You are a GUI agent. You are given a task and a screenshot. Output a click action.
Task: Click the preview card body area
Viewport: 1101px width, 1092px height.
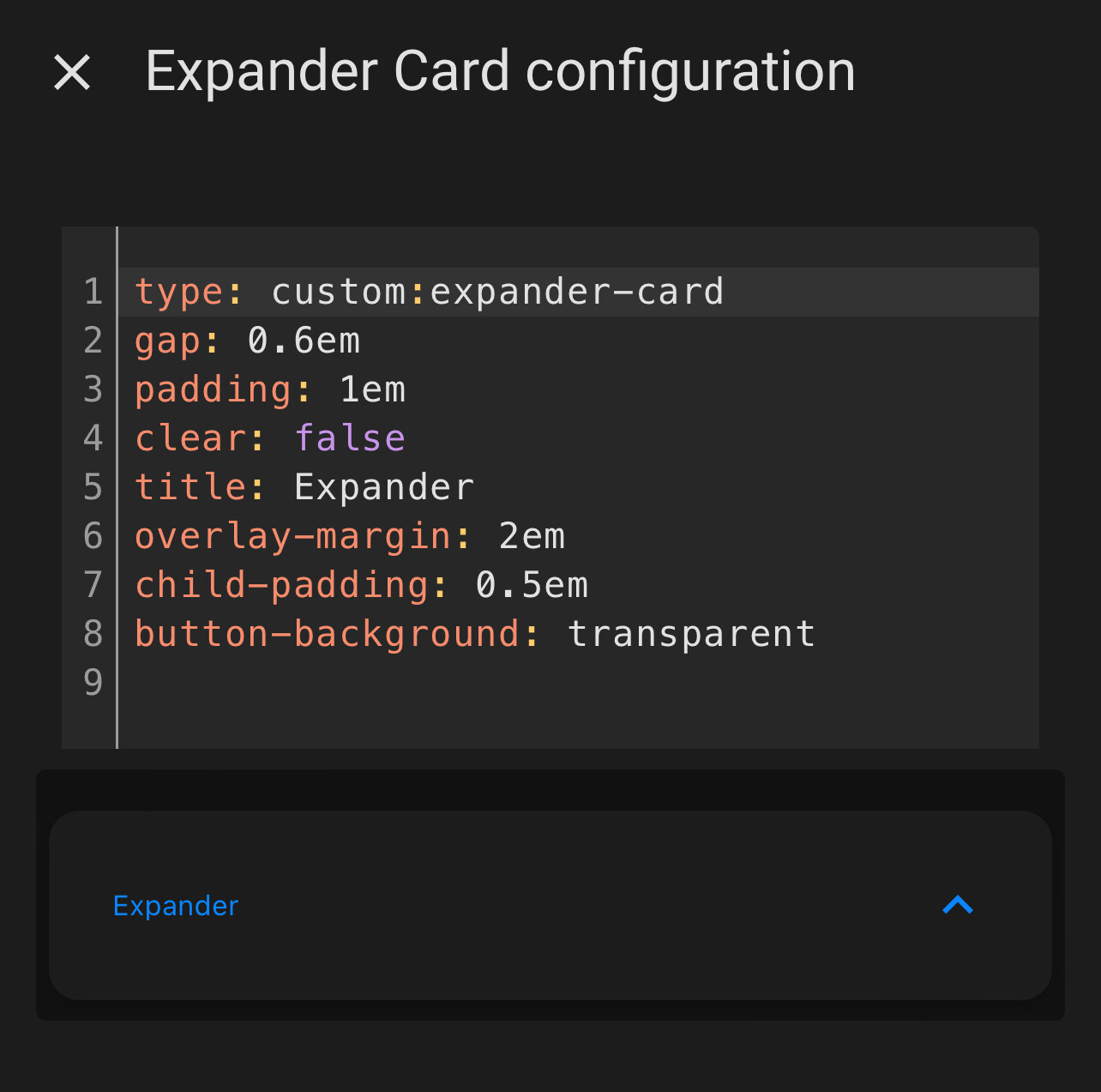[550, 961]
